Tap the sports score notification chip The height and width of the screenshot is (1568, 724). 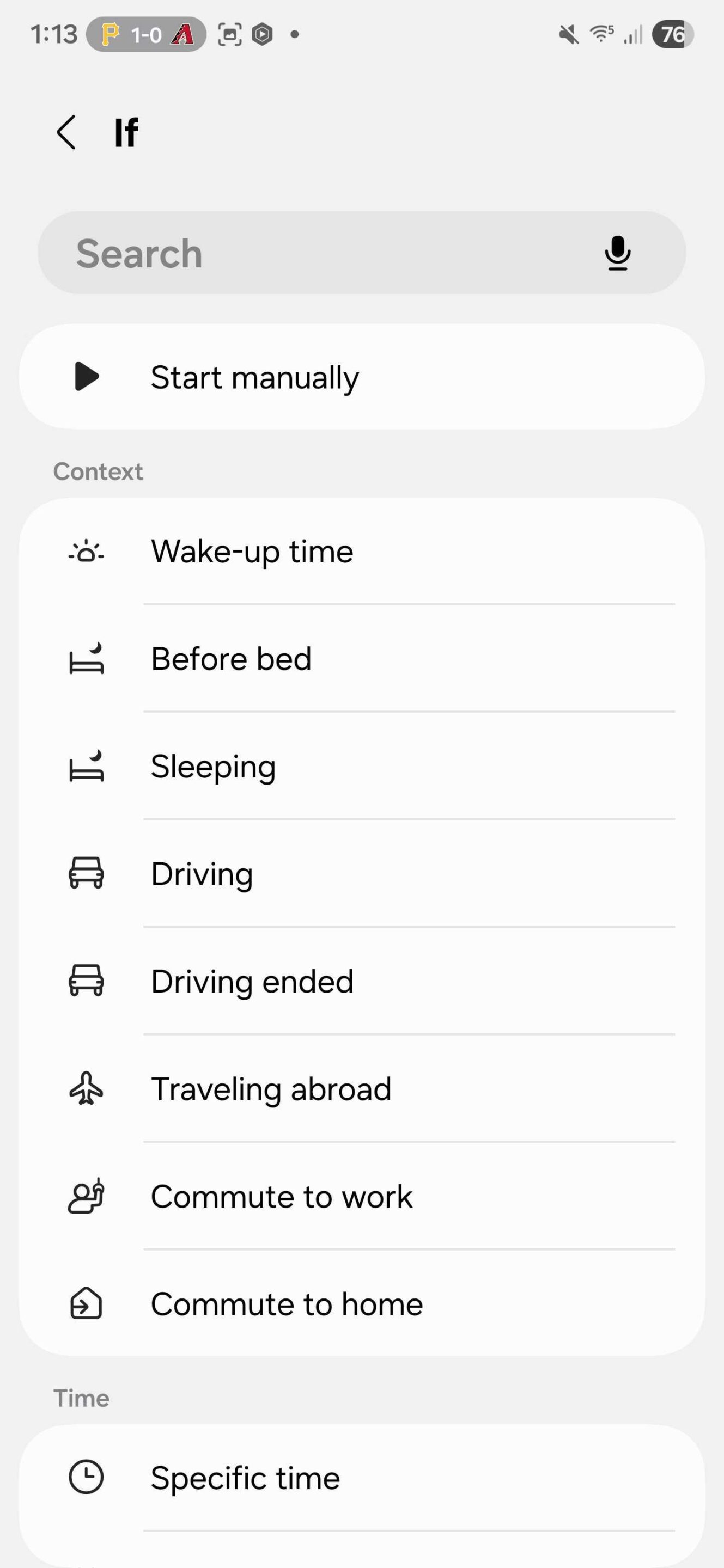tap(146, 34)
